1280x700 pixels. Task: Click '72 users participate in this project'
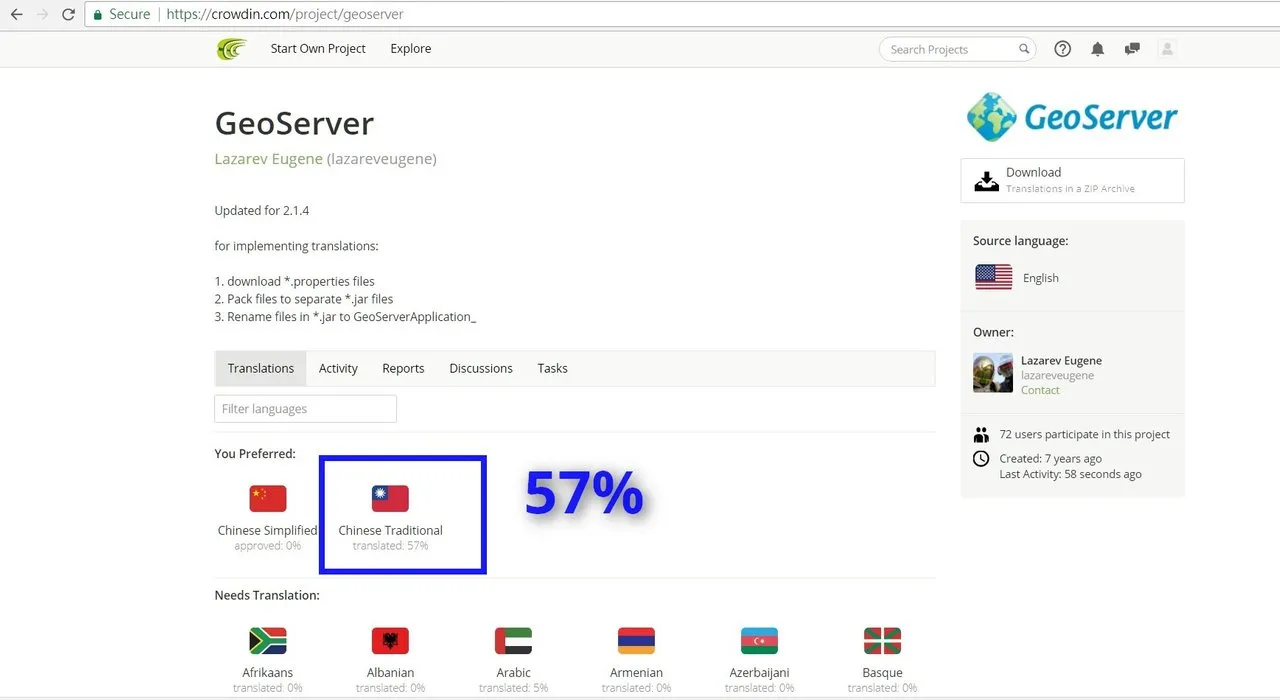(1085, 435)
